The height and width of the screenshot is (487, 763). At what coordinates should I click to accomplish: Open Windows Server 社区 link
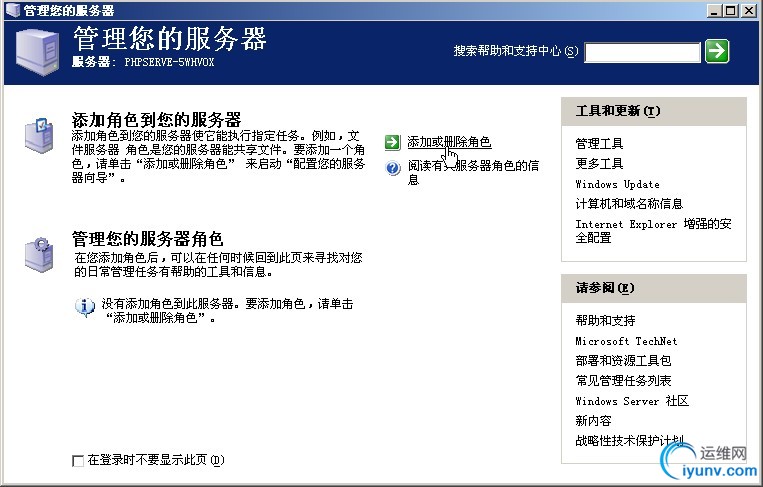coord(632,401)
